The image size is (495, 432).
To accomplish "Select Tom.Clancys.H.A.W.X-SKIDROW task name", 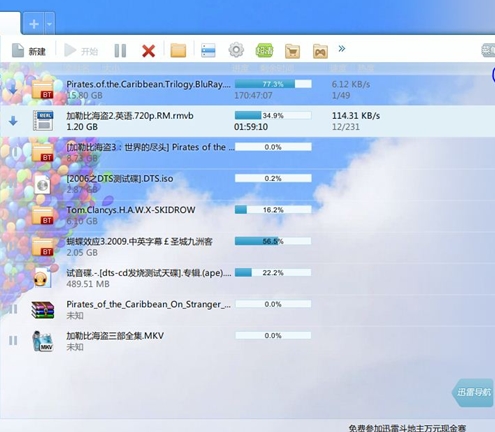I will [131, 210].
